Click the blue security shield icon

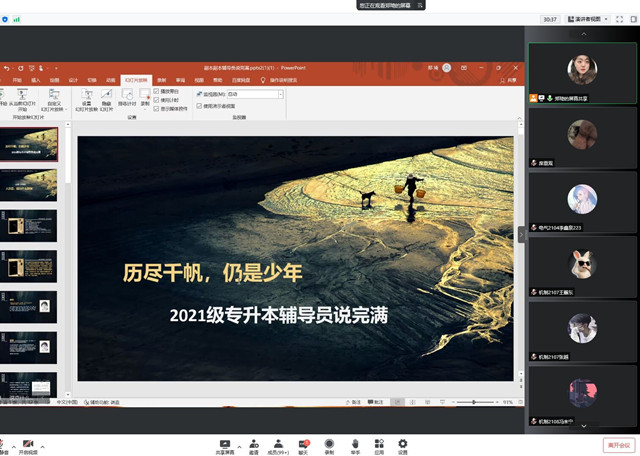(5, 19)
